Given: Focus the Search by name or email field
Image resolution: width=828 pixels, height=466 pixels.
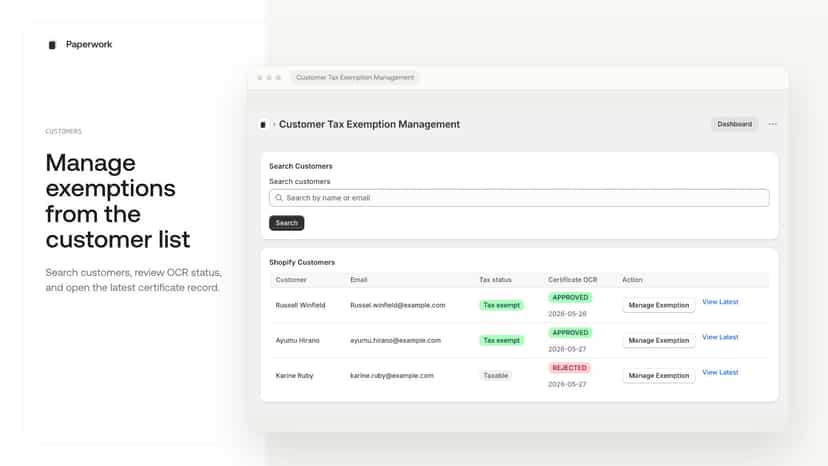Looking at the screenshot, I should [519, 198].
